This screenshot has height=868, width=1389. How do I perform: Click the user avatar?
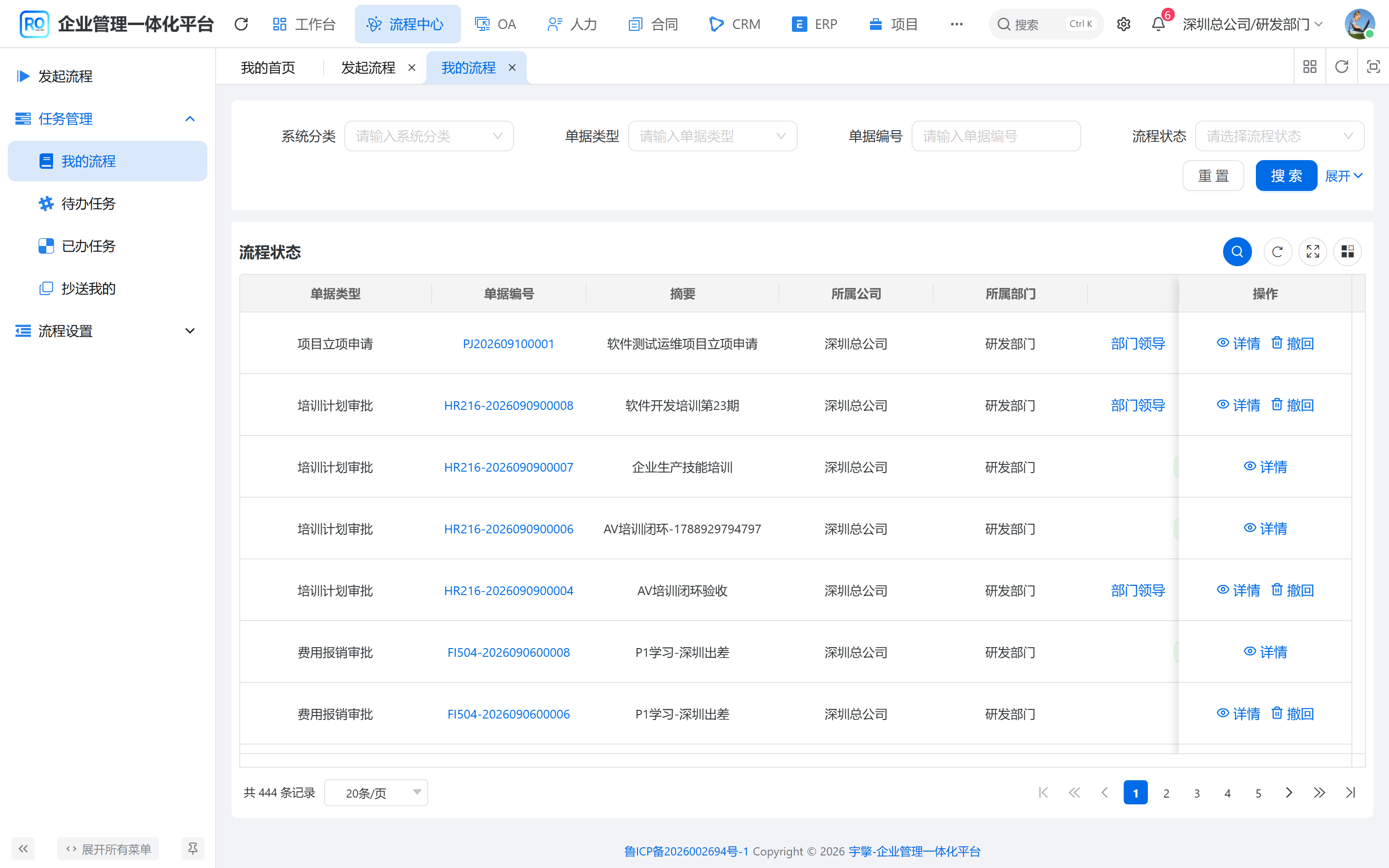coord(1360,24)
